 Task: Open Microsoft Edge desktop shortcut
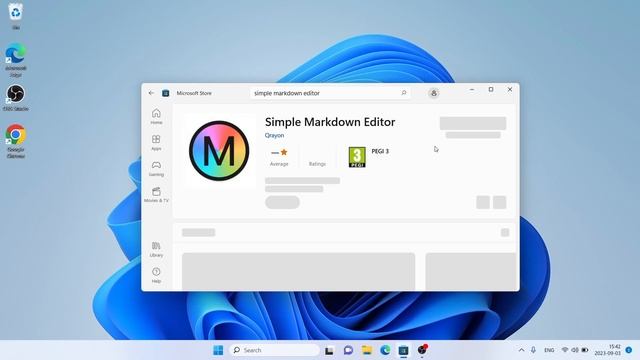point(16,60)
